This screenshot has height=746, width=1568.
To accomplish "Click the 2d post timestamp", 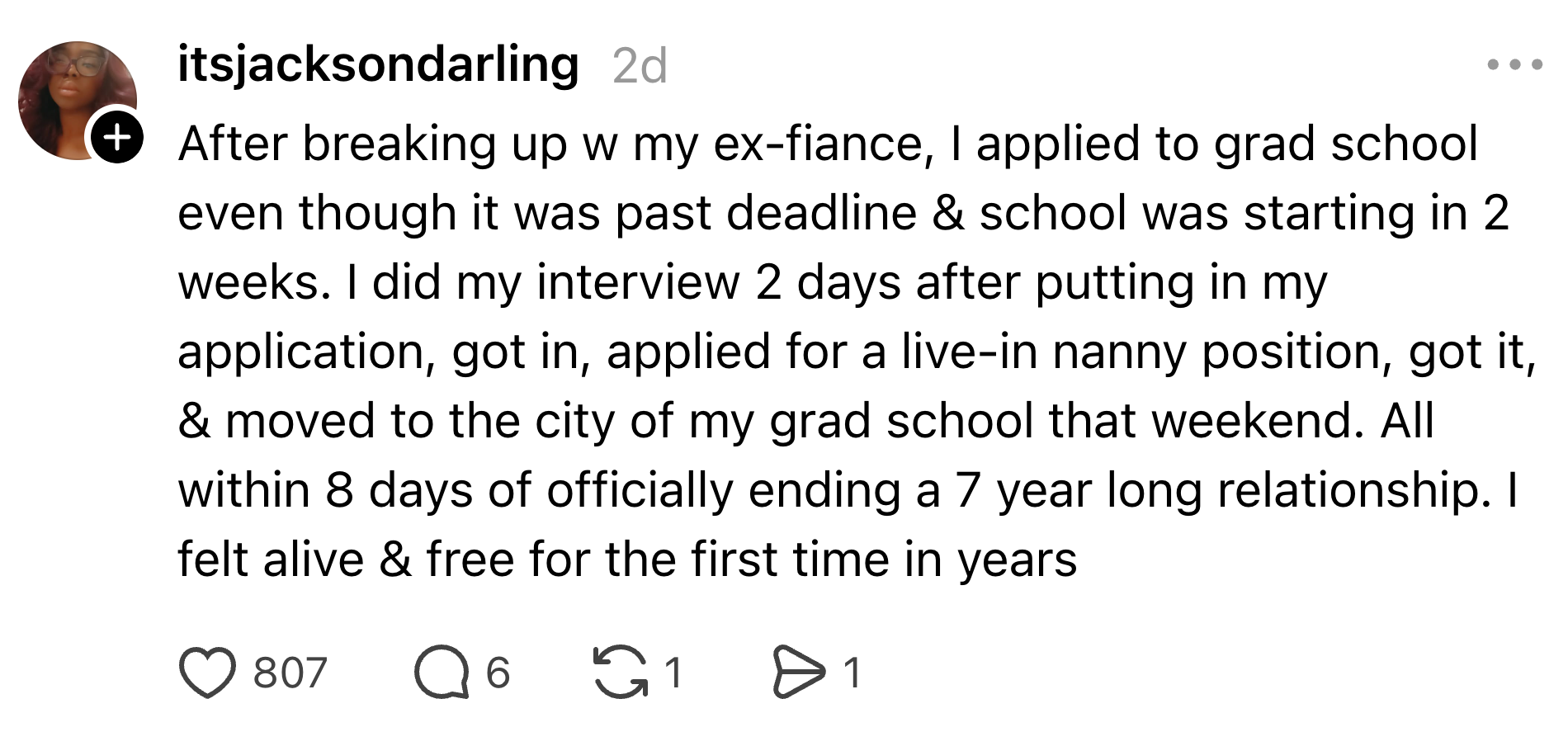I will 640,66.
